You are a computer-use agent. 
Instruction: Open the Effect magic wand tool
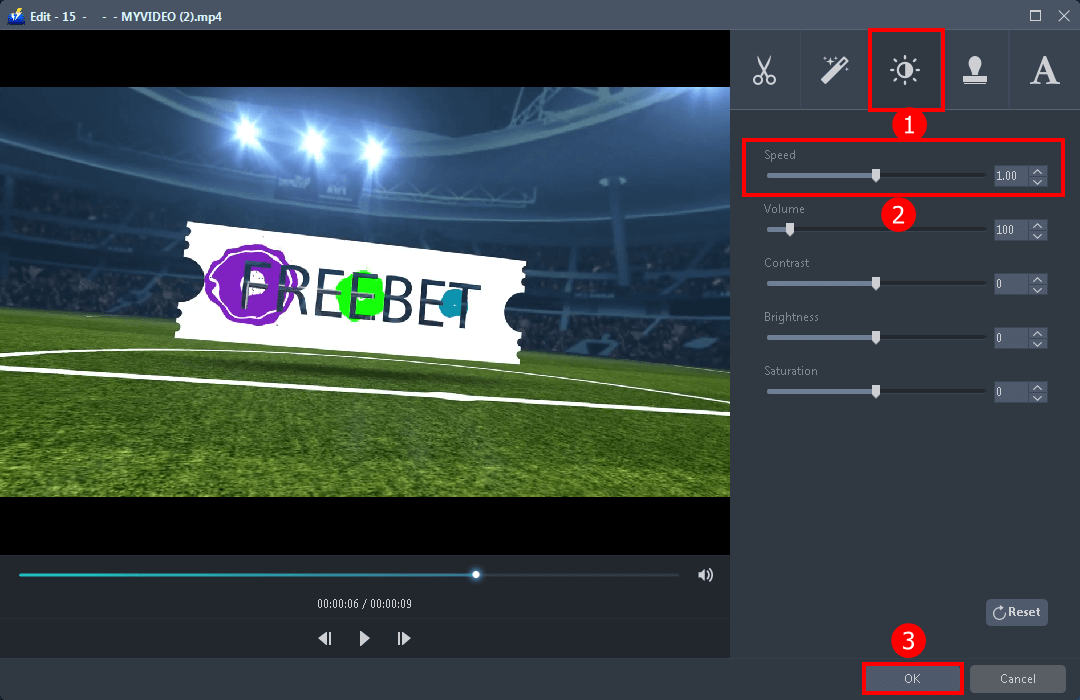[x=835, y=69]
